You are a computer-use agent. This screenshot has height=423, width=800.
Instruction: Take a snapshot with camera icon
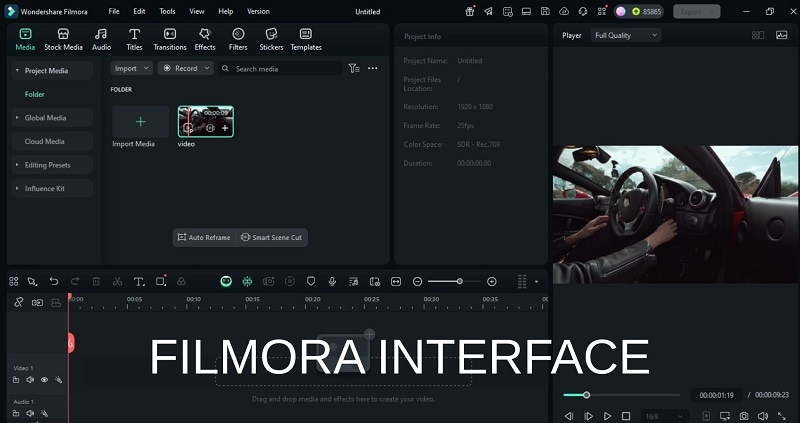pyautogui.click(x=744, y=416)
